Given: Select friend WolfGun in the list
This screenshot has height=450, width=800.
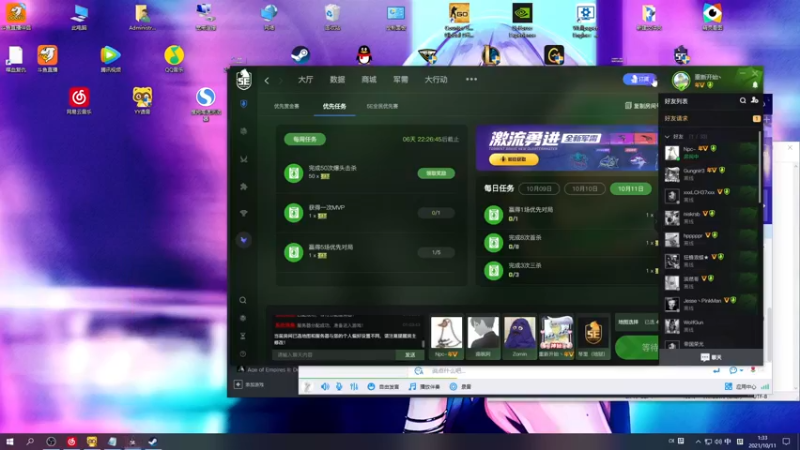Looking at the screenshot, I should [711, 326].
